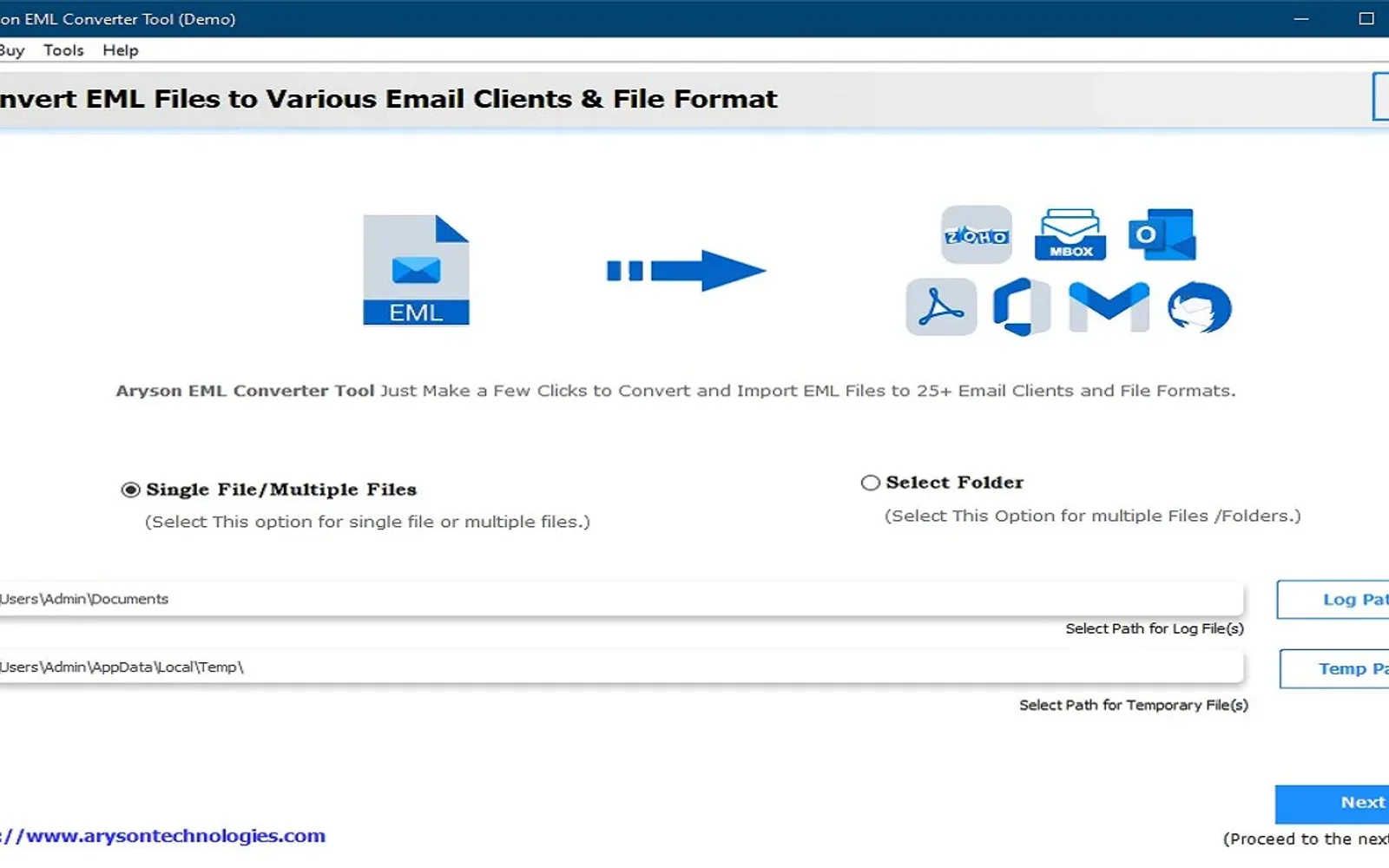Click the temporary files path field

click(x=622, y=667)
